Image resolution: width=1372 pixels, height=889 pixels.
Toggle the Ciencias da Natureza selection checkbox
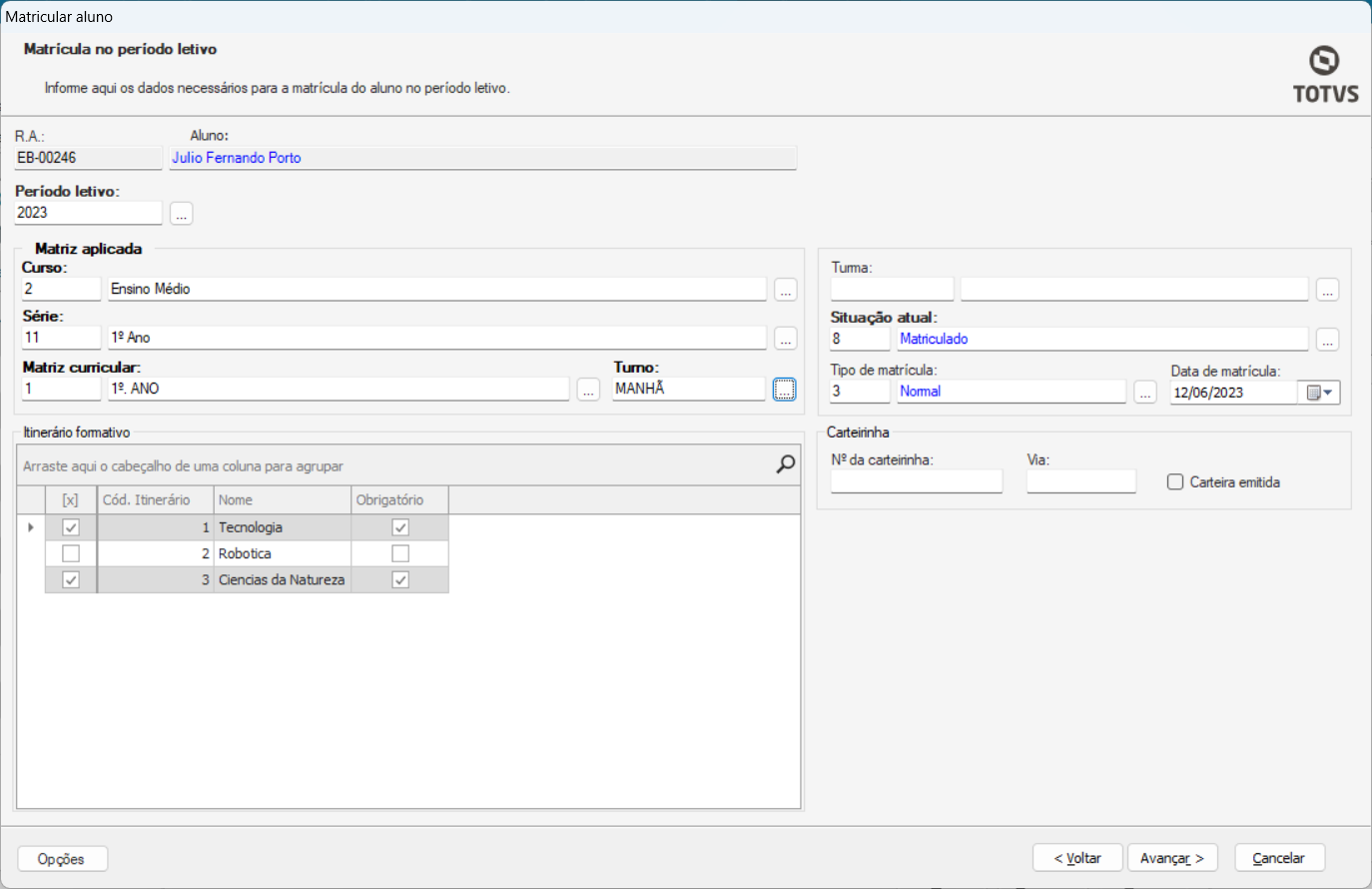click(x=71, y=579)
